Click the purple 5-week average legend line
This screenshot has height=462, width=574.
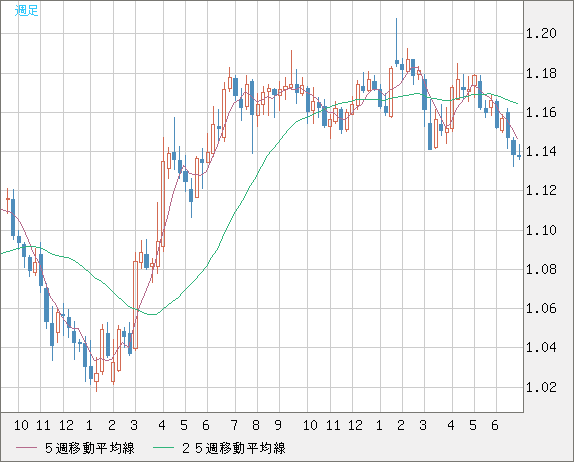coord(26,448)
